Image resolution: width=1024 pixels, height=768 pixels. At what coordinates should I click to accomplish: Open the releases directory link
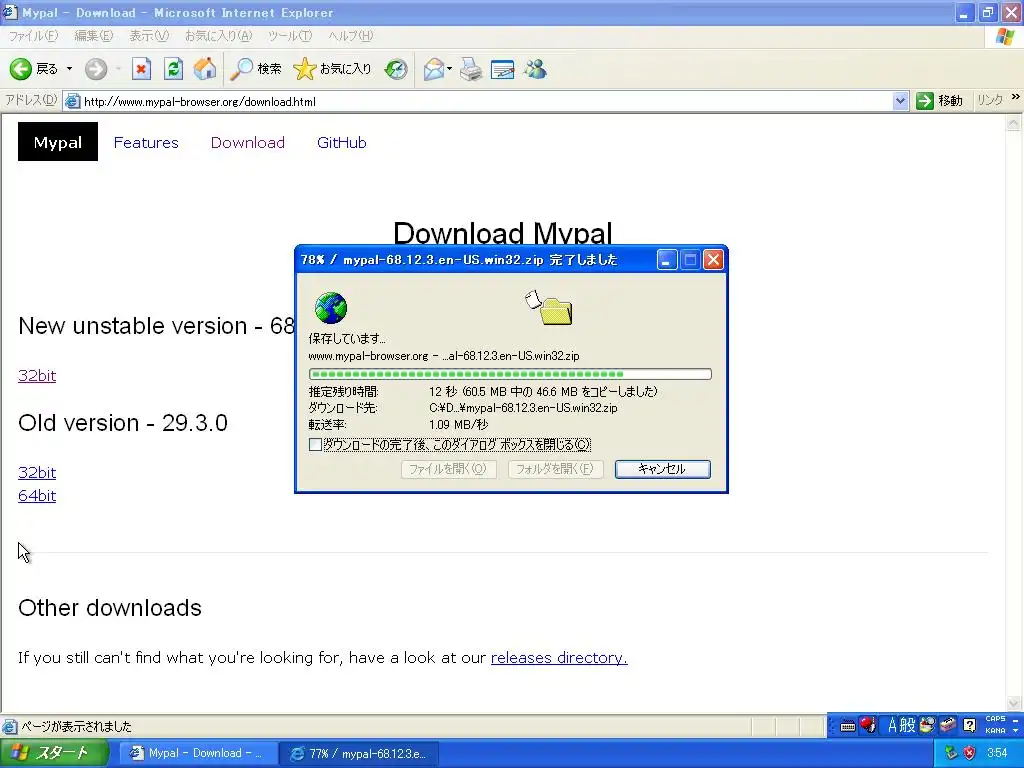tap(559, 658)
